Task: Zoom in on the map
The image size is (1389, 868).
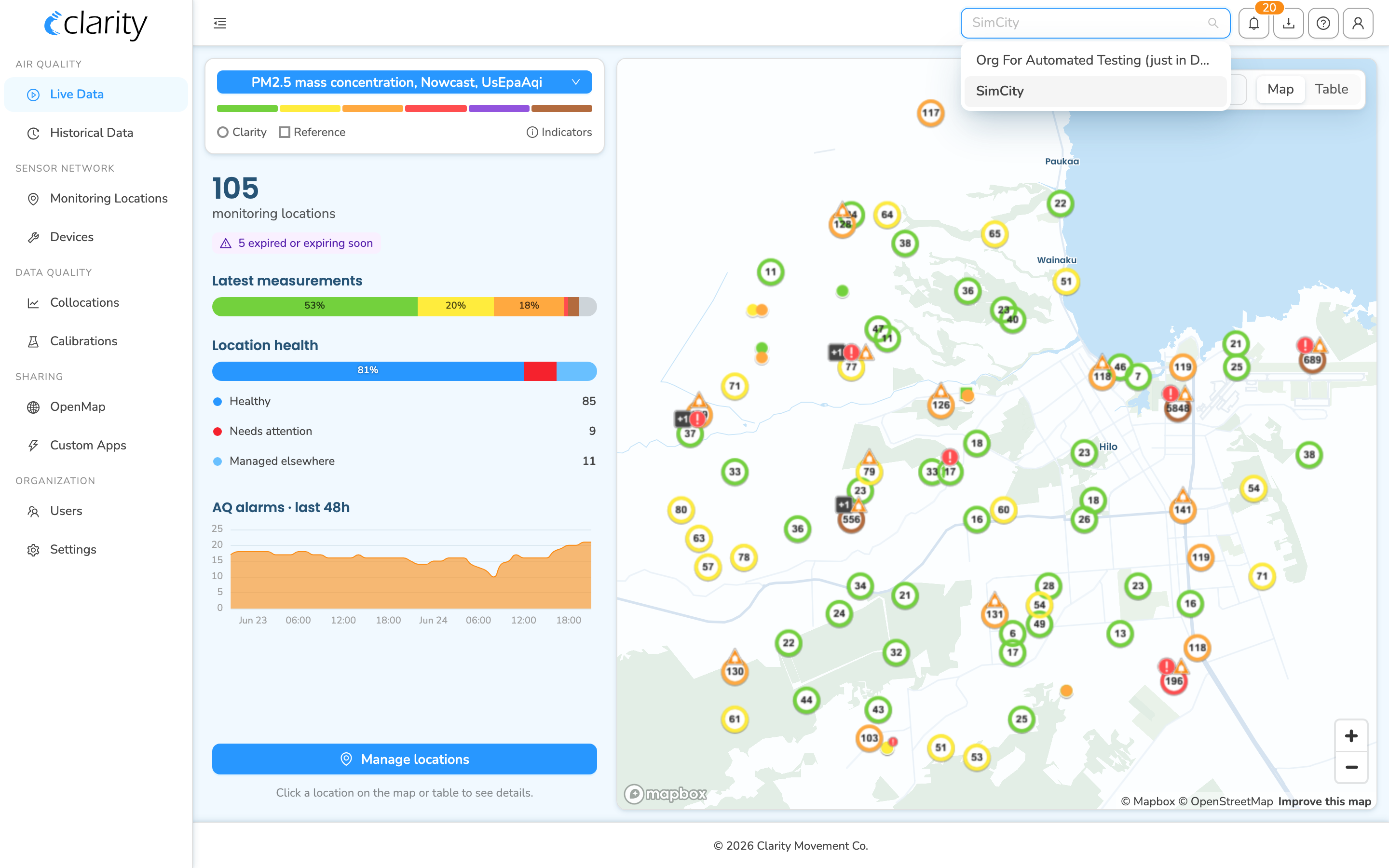Action: click(x=1351, y=736)
